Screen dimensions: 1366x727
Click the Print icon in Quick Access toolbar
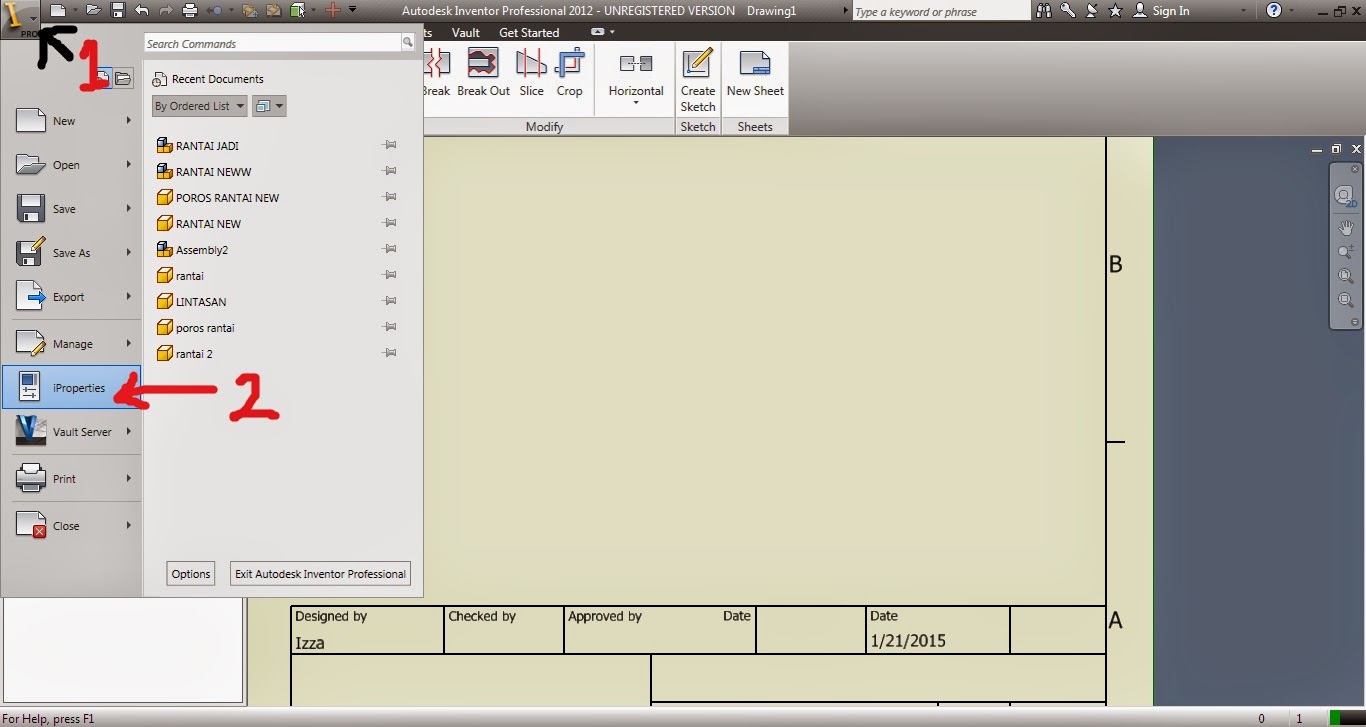point(190,10)
